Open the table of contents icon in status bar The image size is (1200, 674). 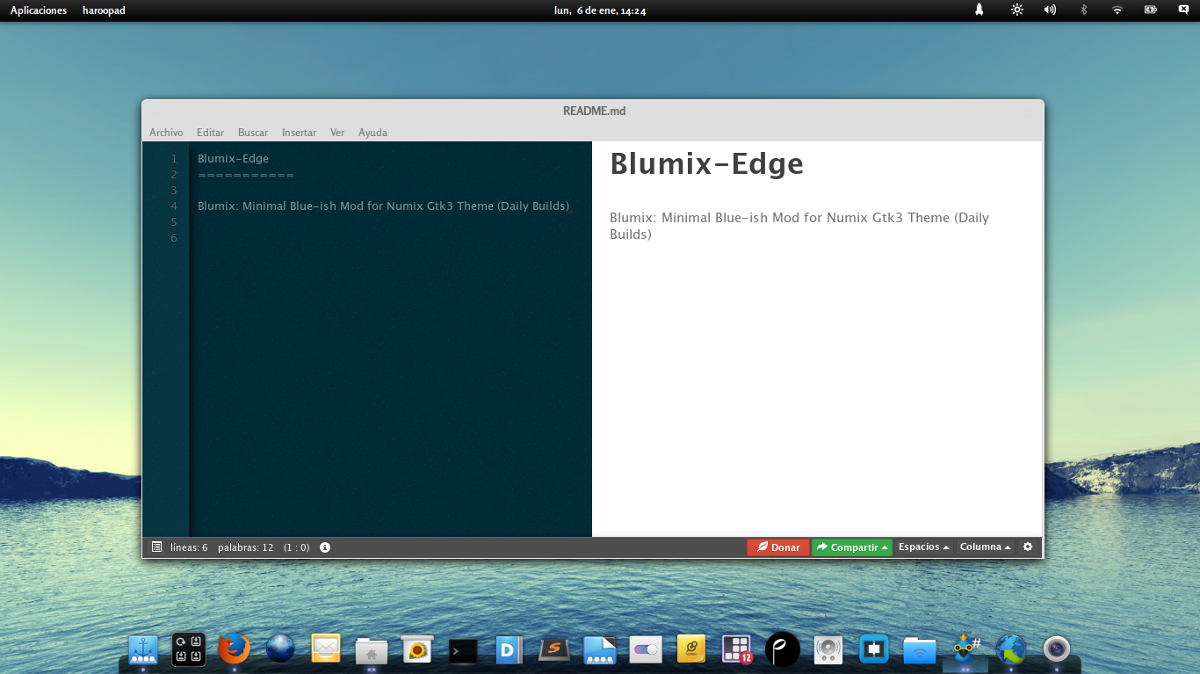tap(157, 547)
